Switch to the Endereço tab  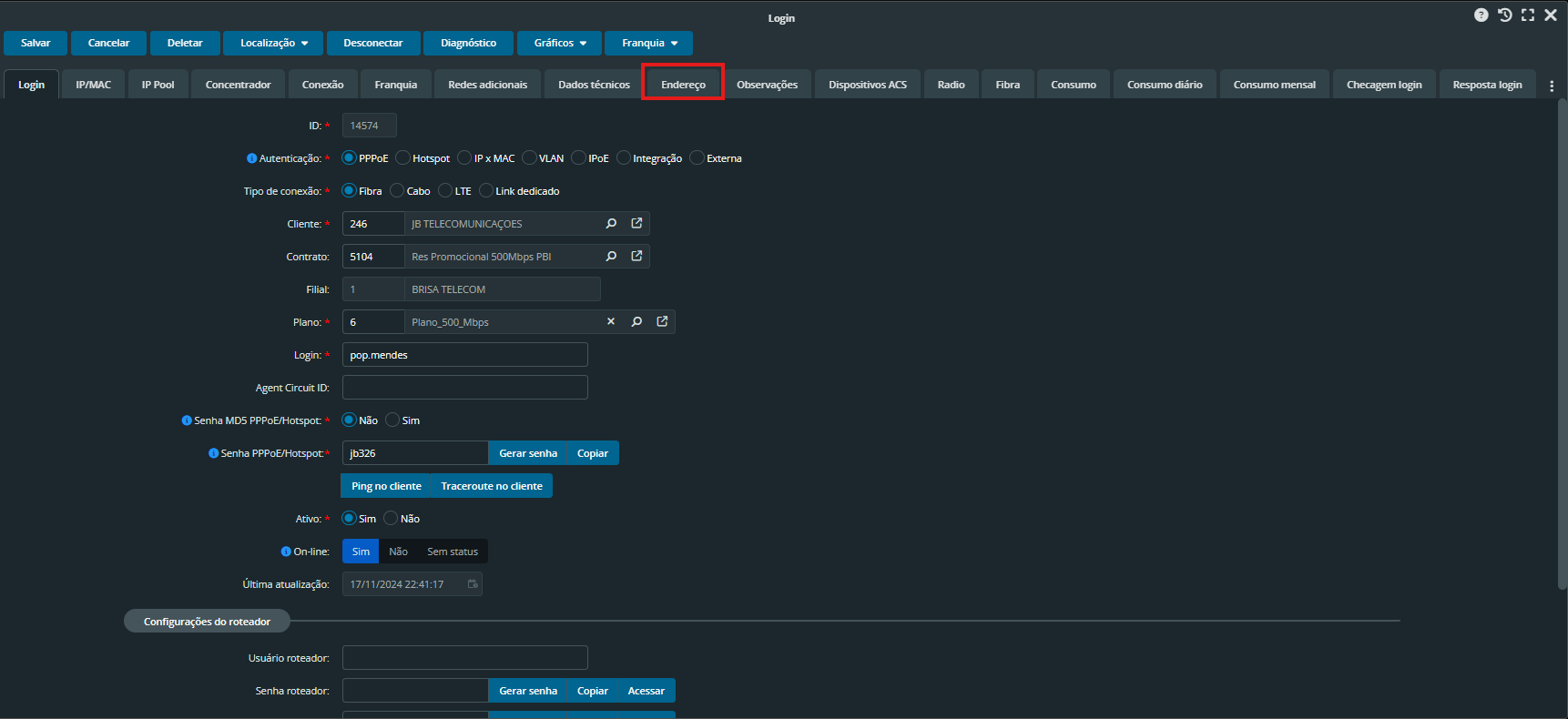click(x=683, y=85)
